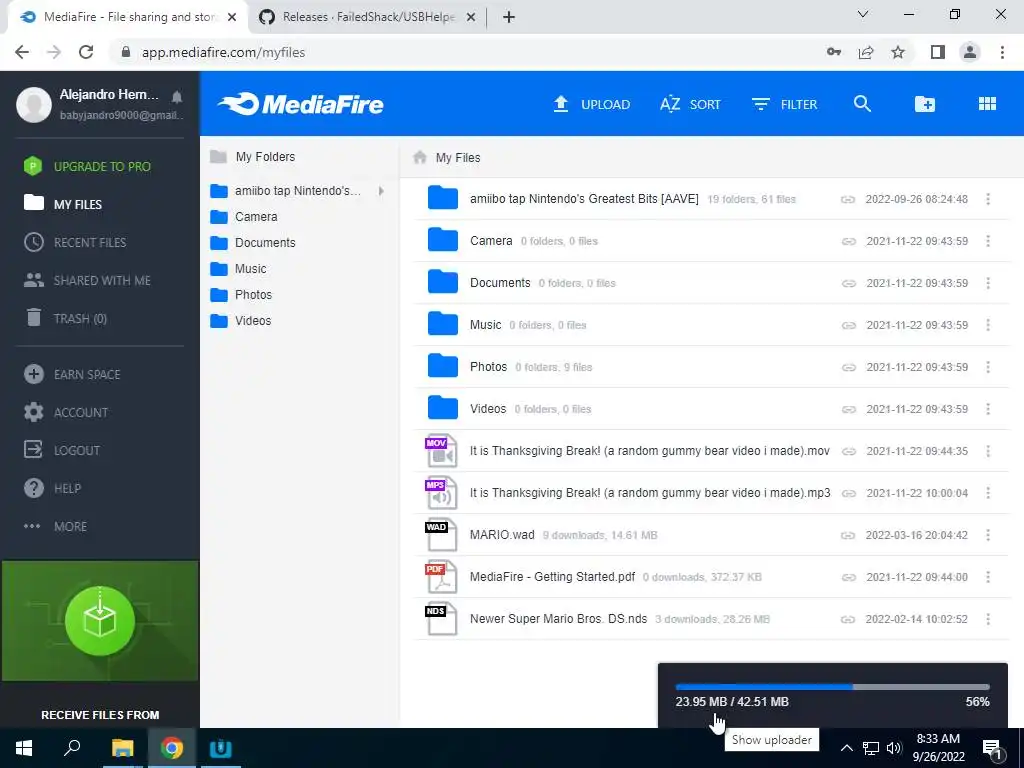The width and height of the screenshot is (1024, 768).
Task: Bookmark this page with the star icon
Action: [898, 52]
